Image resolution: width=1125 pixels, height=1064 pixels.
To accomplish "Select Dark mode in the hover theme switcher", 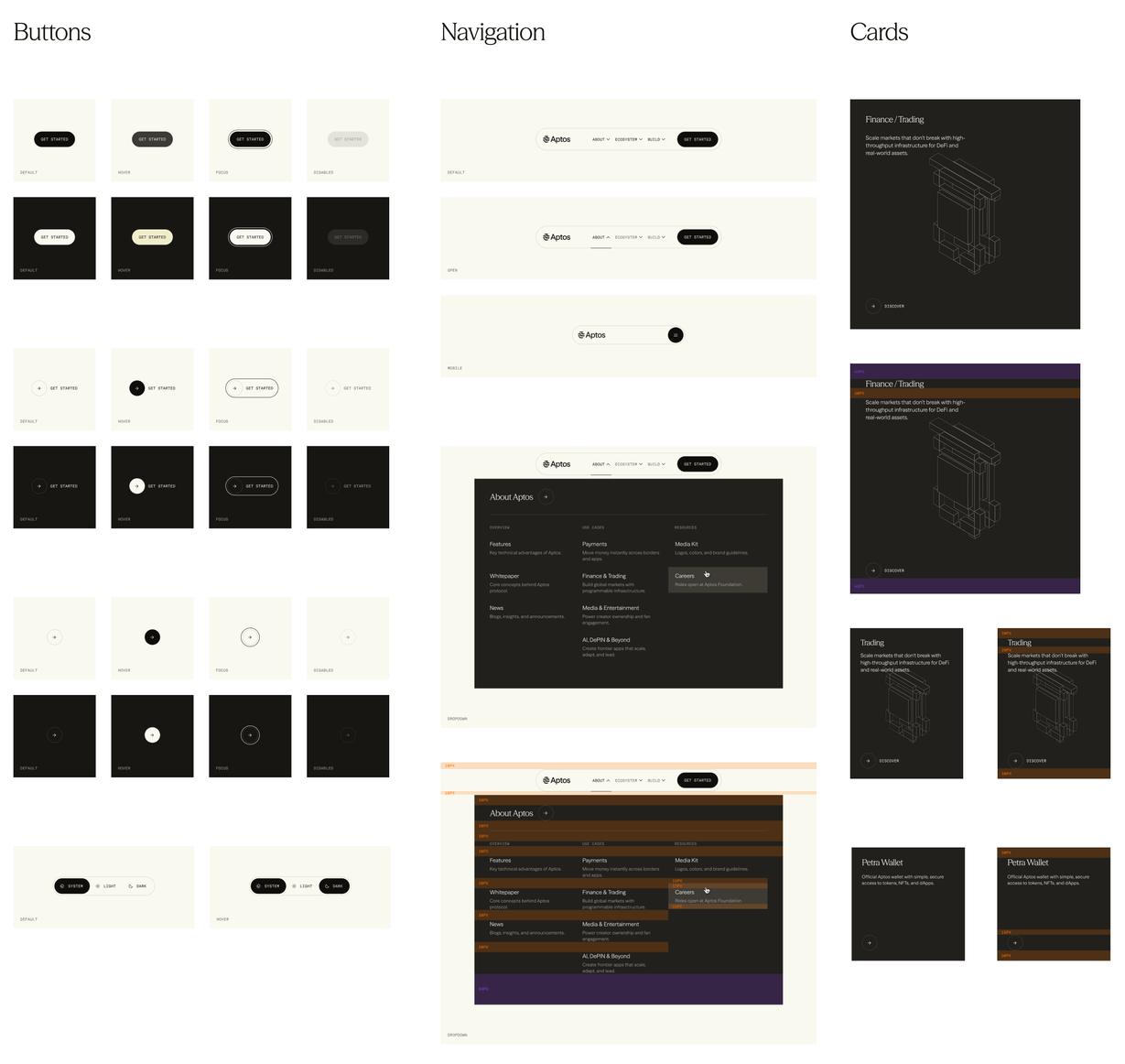I will [x=334, y=885].
